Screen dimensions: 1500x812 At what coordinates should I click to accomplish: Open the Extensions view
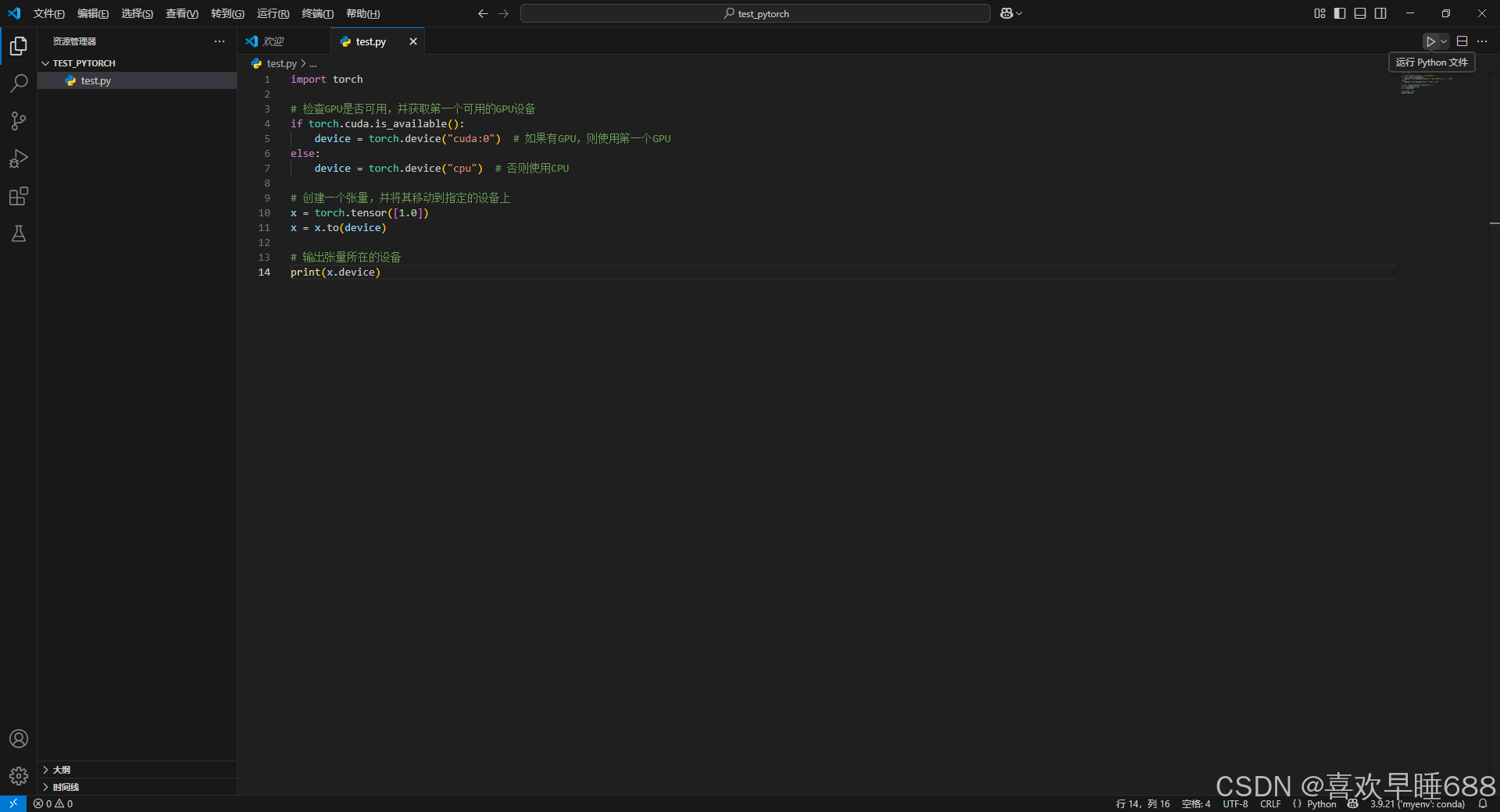click(x=19, y=196)
